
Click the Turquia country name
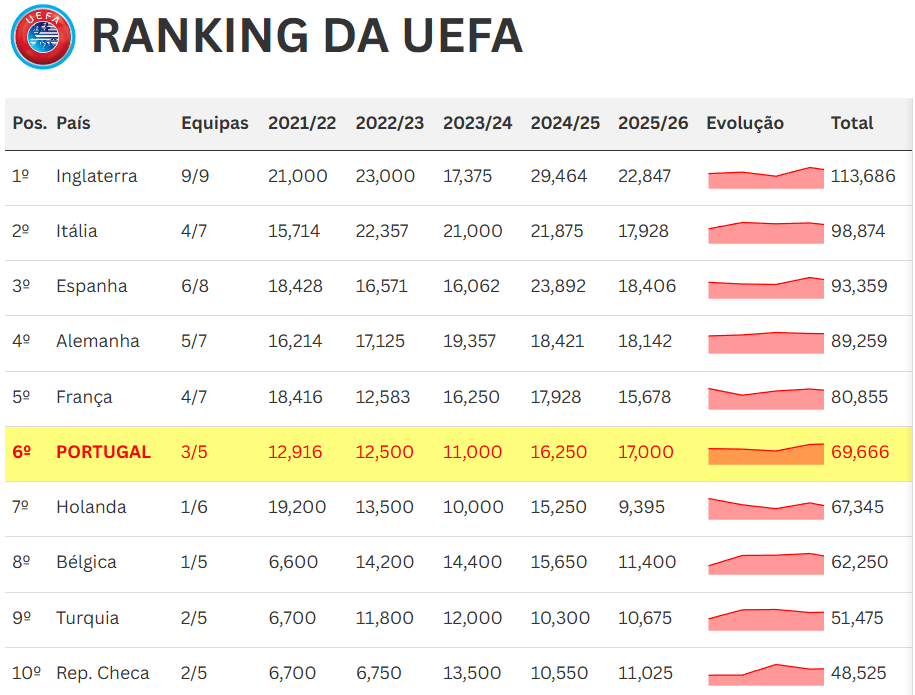click(x=87, y=618)
